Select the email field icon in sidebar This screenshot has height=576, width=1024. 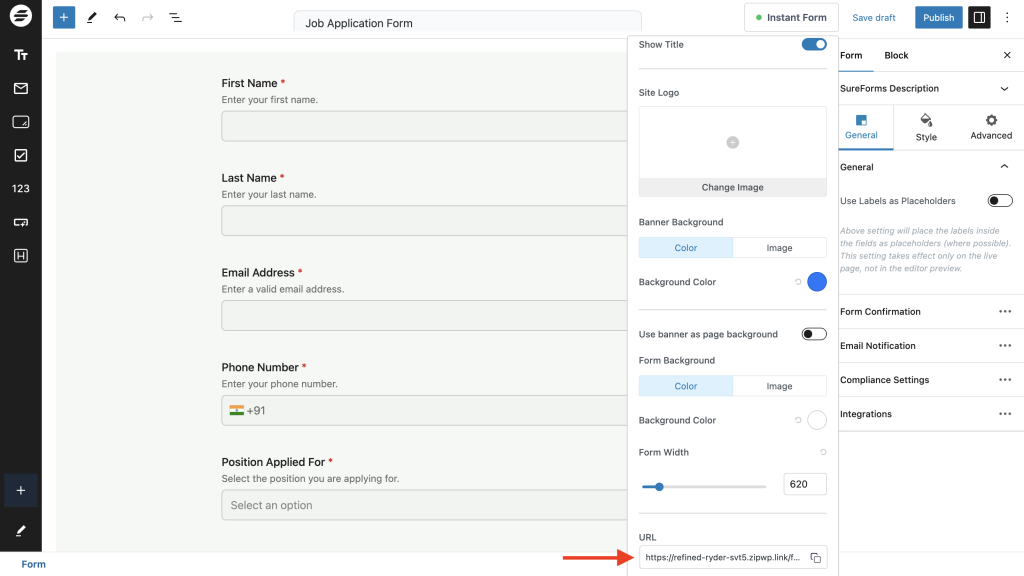tap(20, 89)
